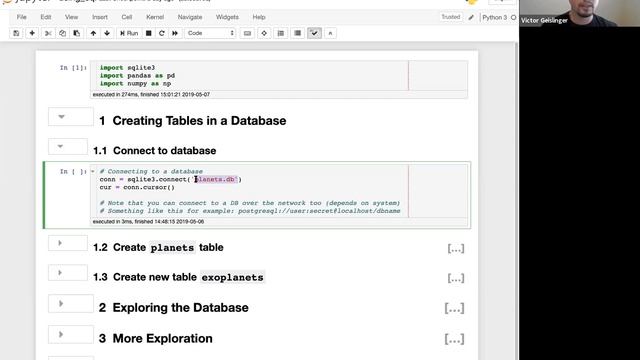Click the caret toolbar button
This screenshot has height=360, width=640.
tap(330, 33)
